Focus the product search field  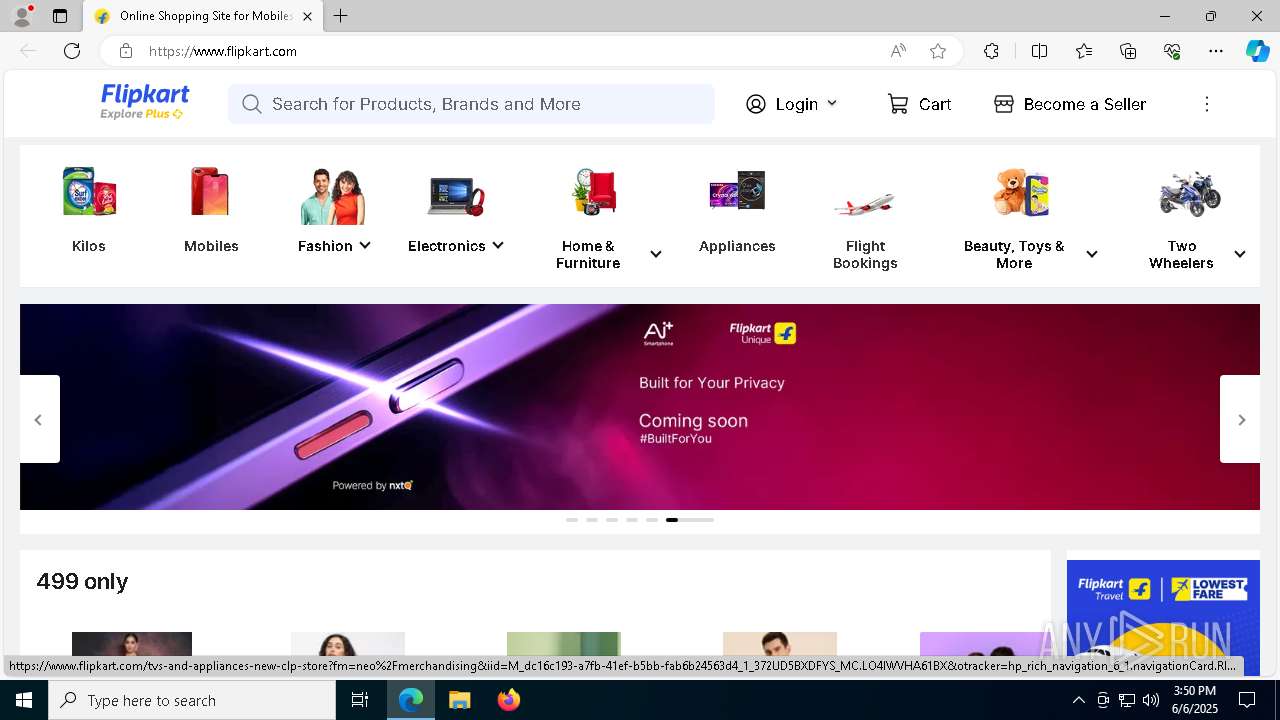coord(471,104)
